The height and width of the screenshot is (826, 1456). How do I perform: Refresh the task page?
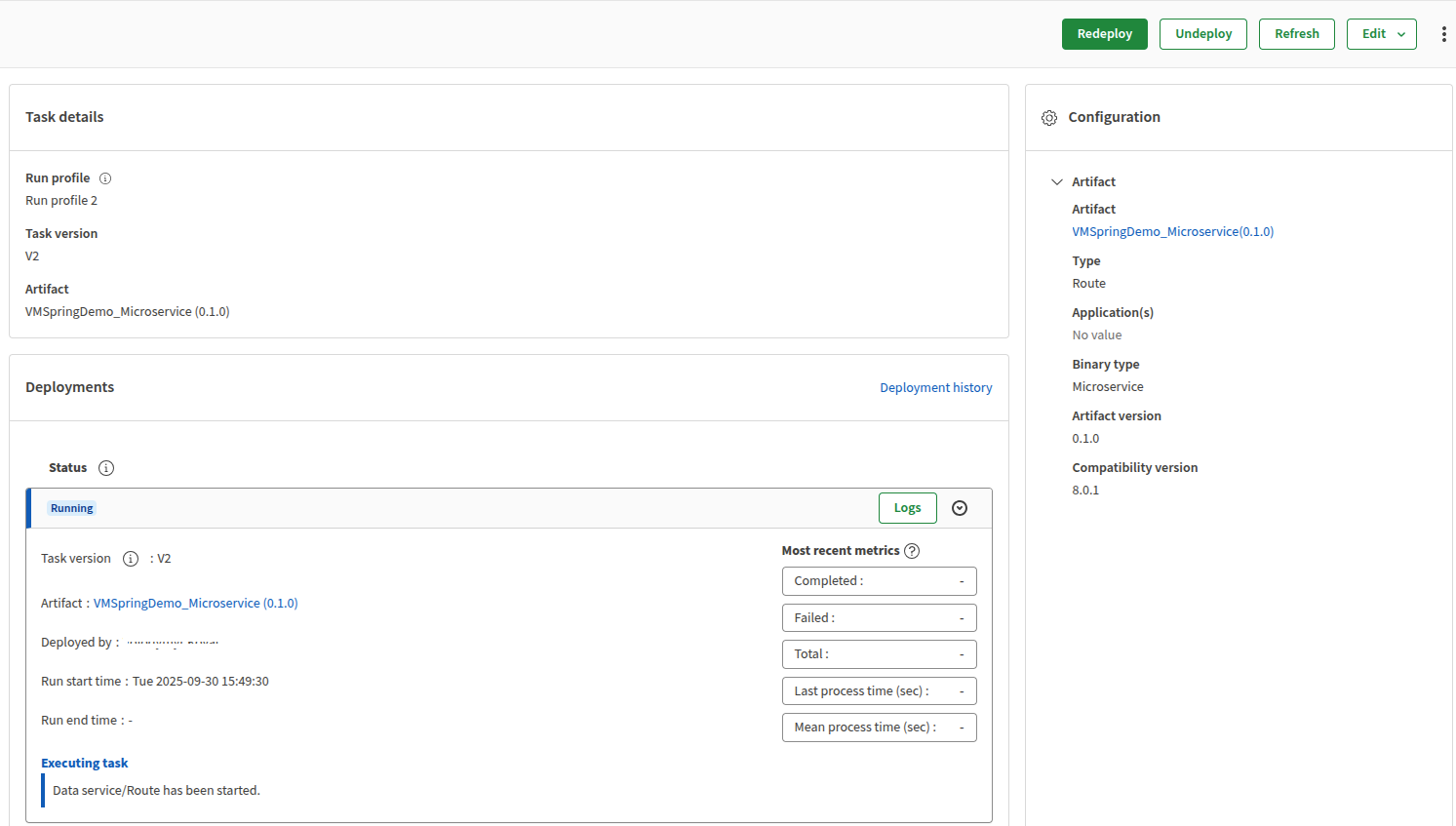[1296, 34]
